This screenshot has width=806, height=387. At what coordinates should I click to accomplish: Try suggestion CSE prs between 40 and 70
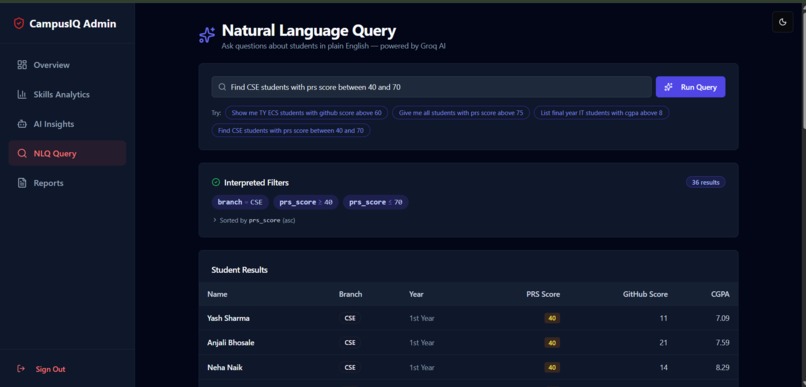(290, 131)
